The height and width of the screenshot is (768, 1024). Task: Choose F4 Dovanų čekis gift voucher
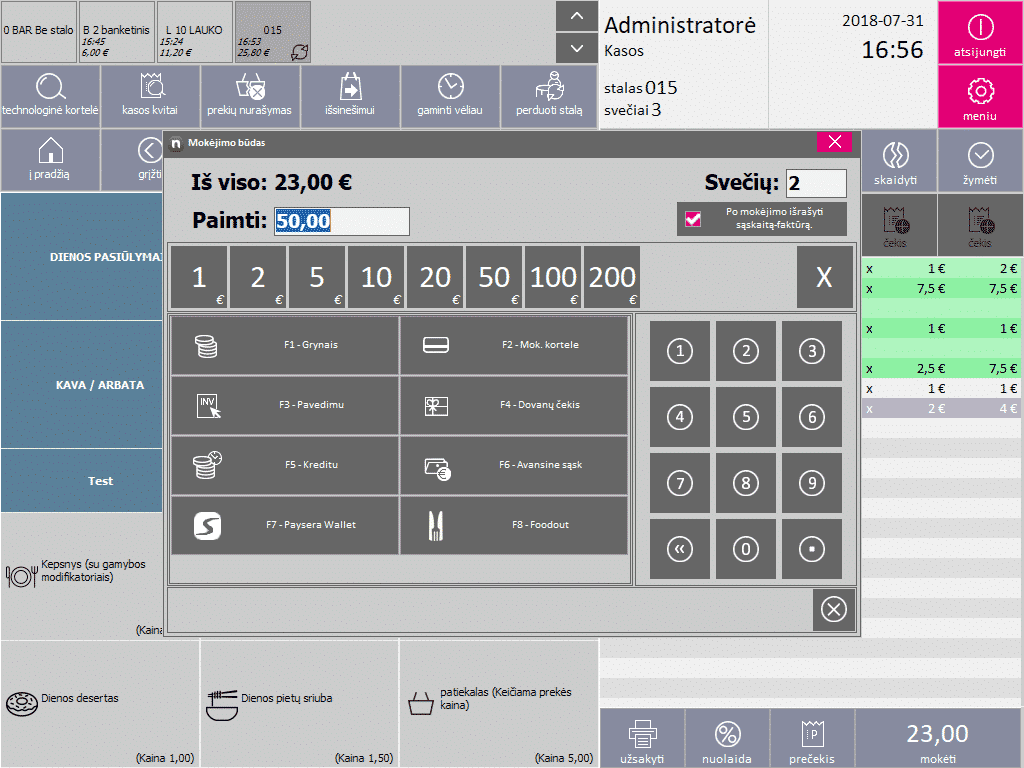(514, 405)
